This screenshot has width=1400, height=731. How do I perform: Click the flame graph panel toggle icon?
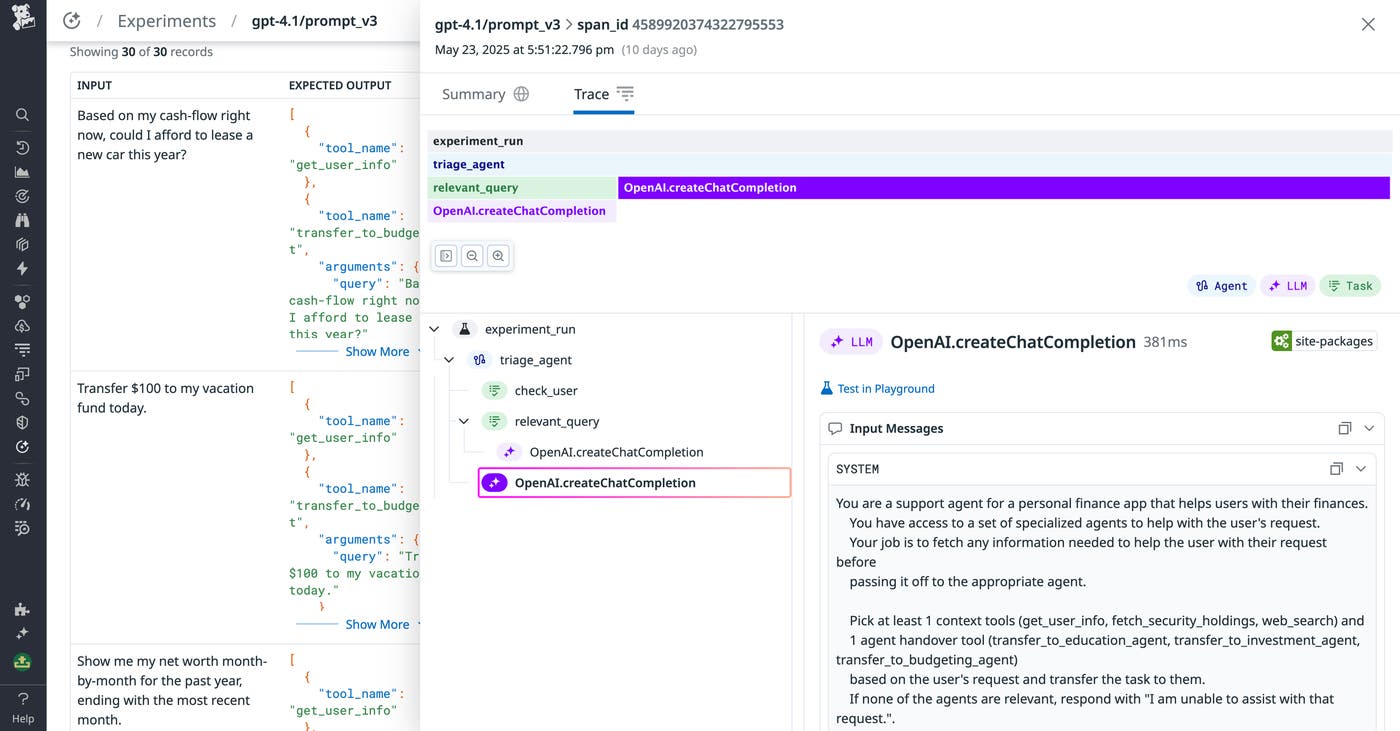pos(446,256)
